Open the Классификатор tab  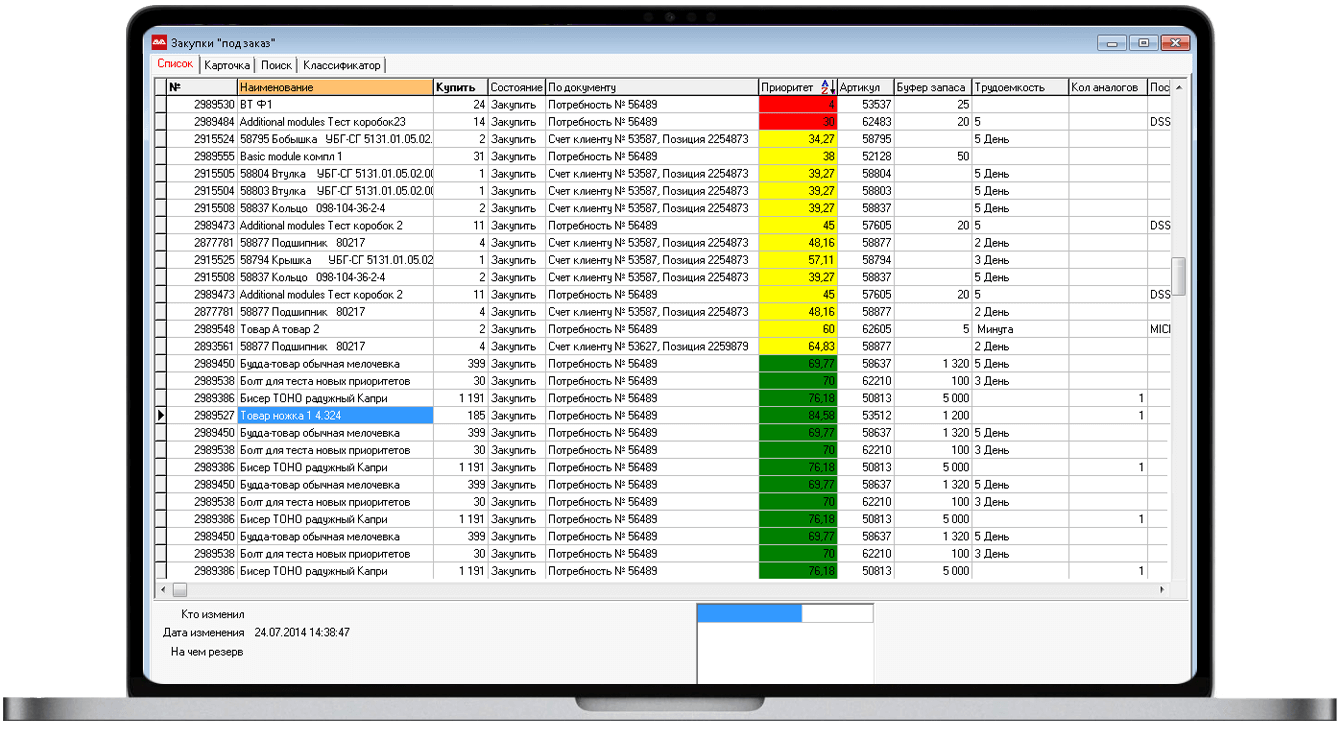[342, 65]
